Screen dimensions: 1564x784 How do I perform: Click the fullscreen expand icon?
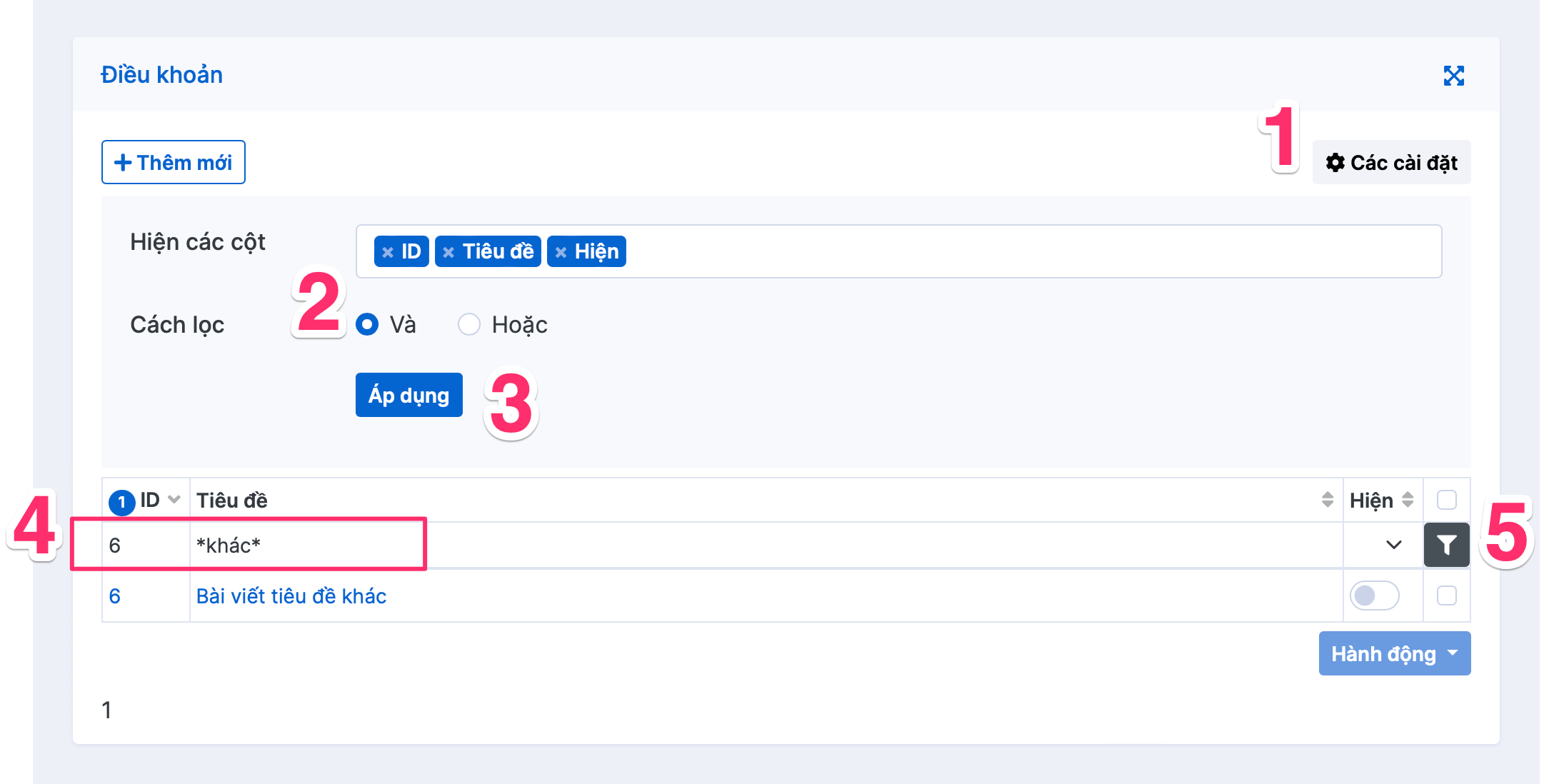pos(1453,76)
